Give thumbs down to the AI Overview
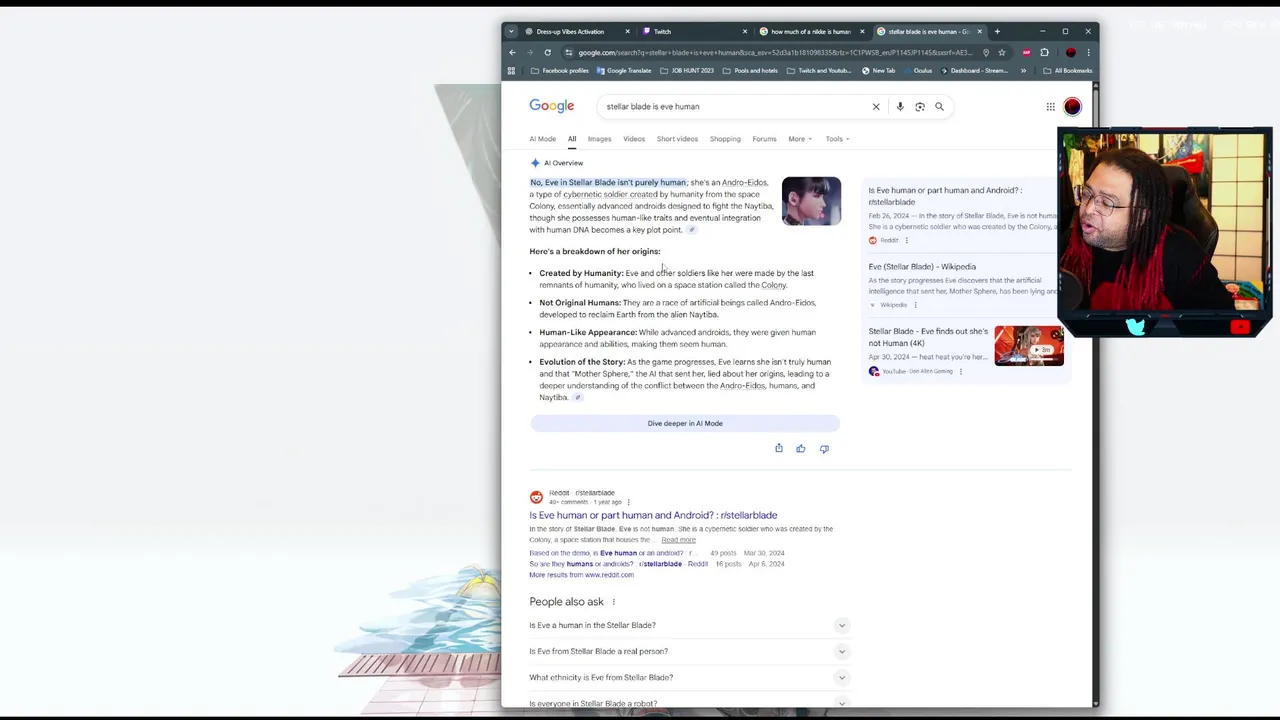 tap(824, 448)
